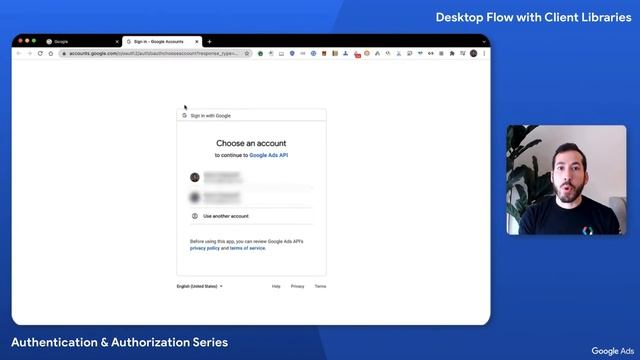Click the lock icon in the address bar
640x360 pixels.
(x=64, y=53)
